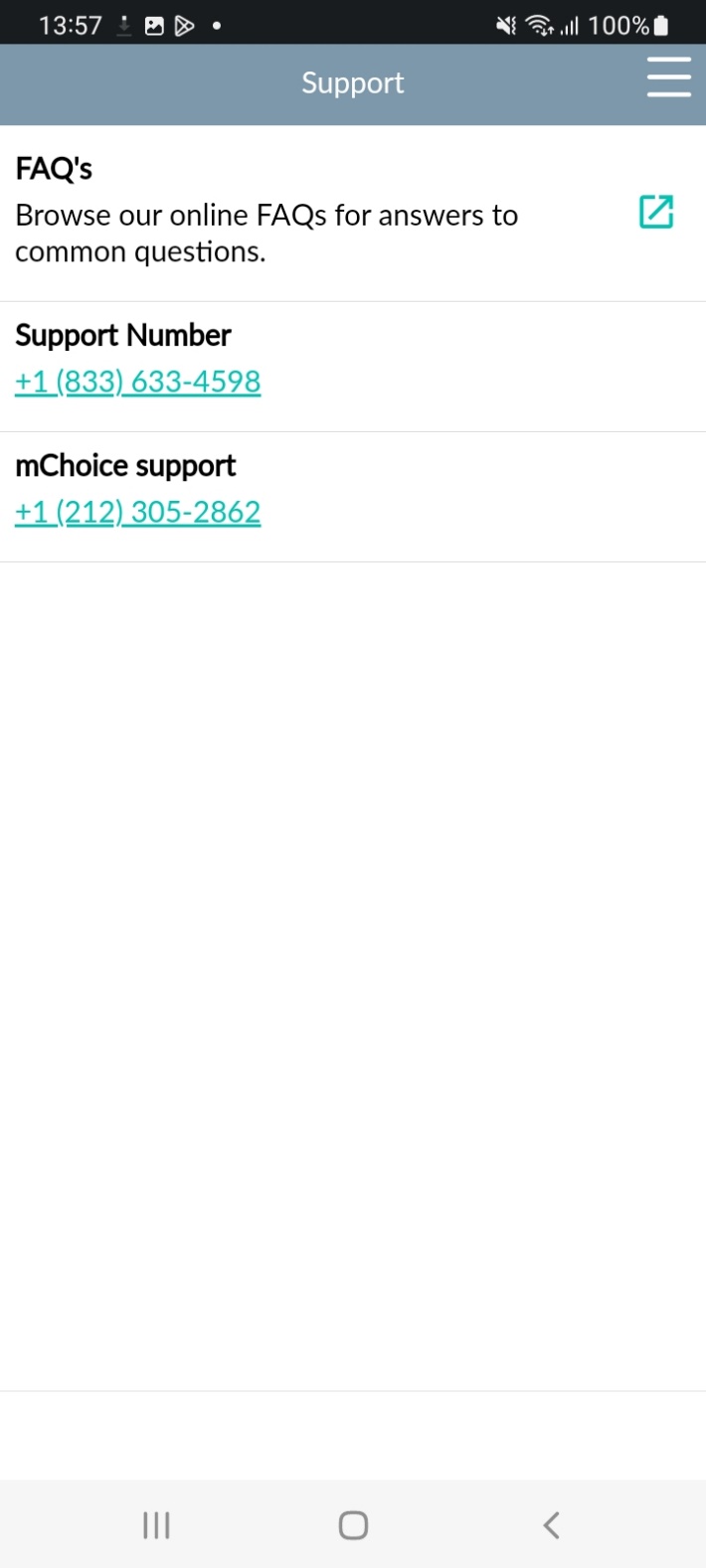Tap the Android back navigation button
Image resolution: width=706 pixels, height=1568 pixels.
click(x=552, y=1524)
